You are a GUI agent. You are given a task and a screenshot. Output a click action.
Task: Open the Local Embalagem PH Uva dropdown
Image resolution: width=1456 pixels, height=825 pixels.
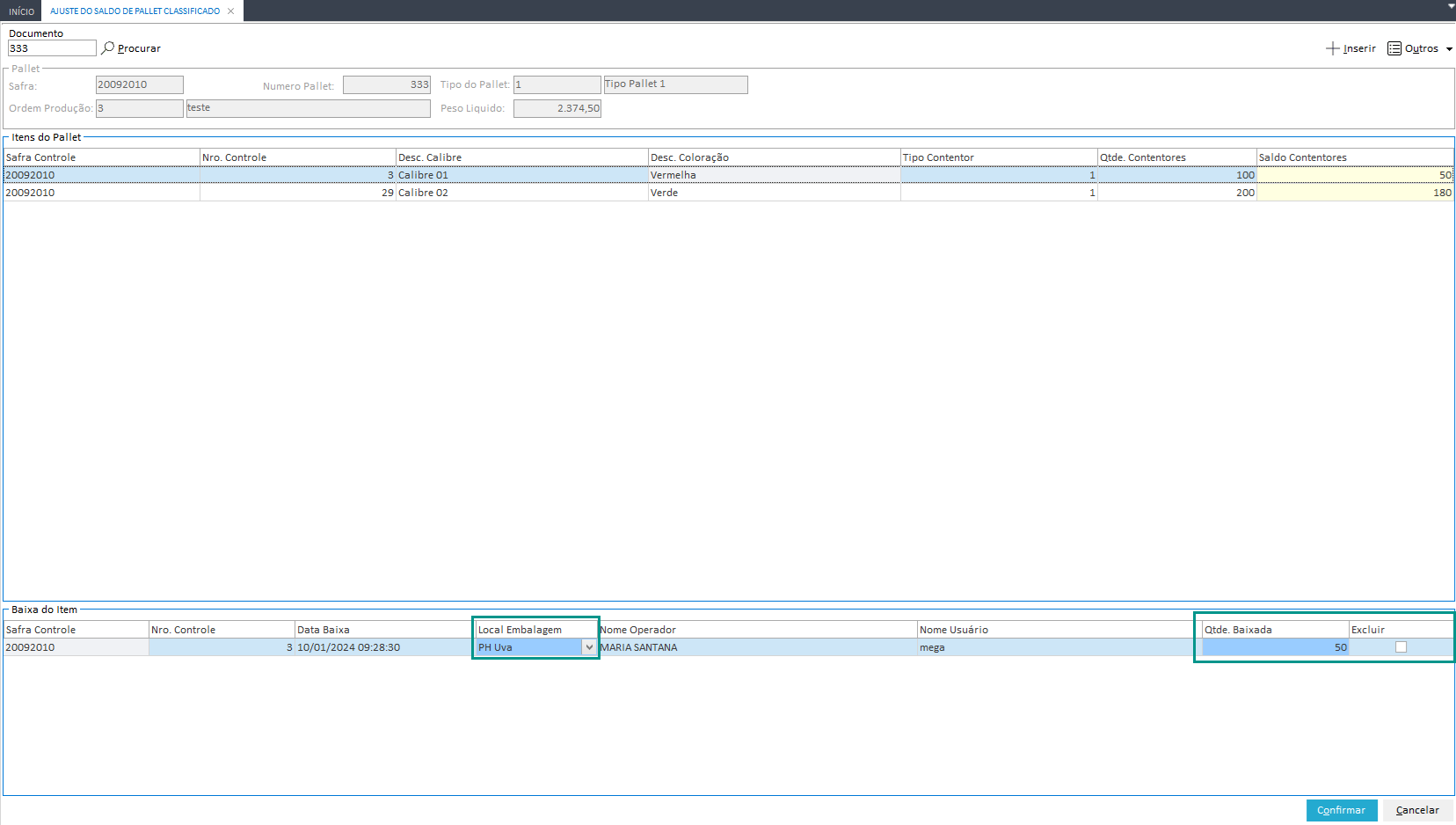(589, 647)
